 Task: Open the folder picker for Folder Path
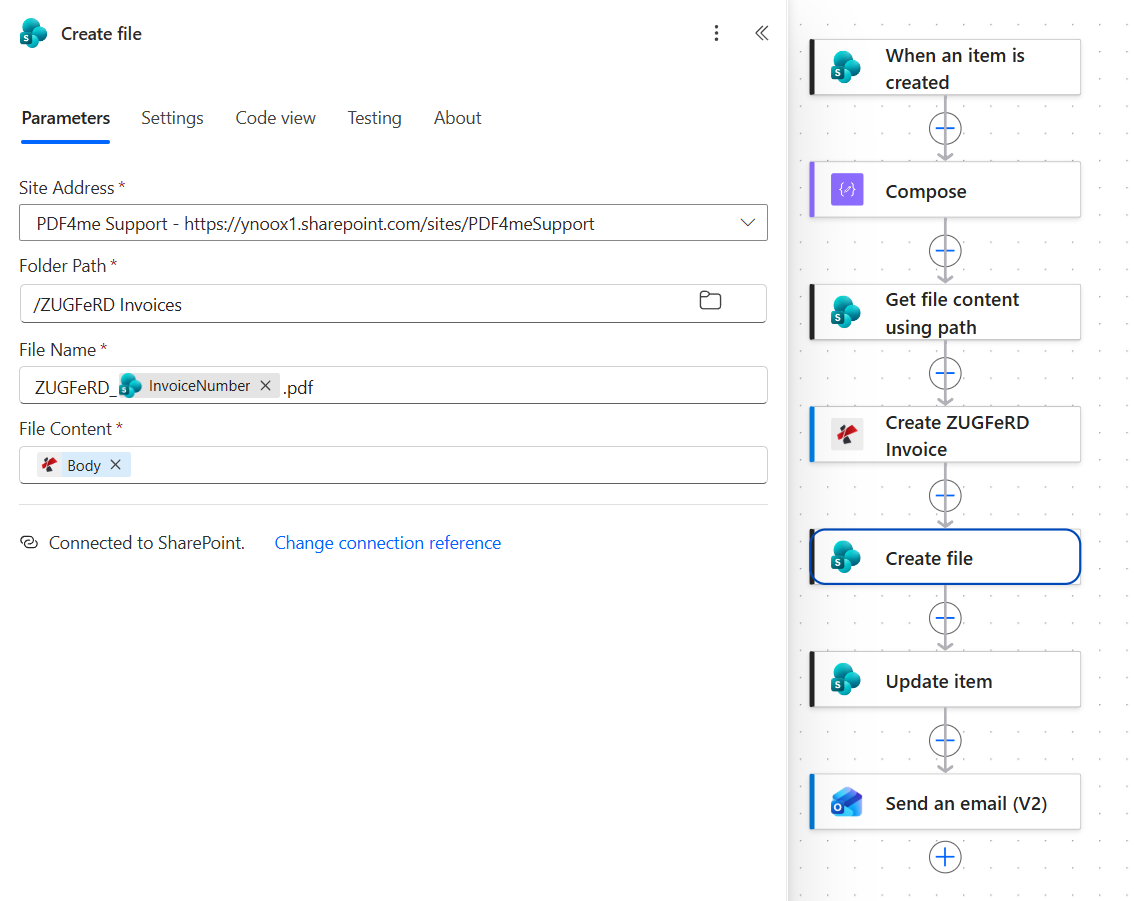tap(710, 300)
